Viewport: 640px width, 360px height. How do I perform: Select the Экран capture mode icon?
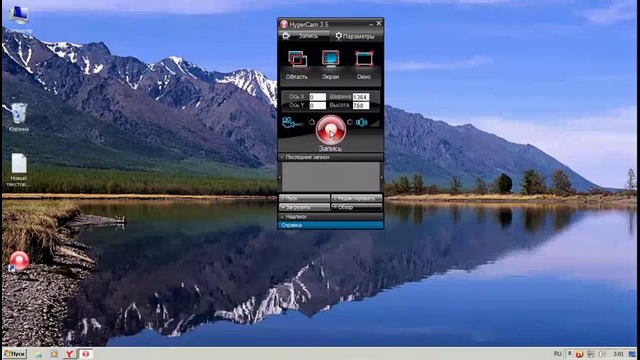(330, 59)
